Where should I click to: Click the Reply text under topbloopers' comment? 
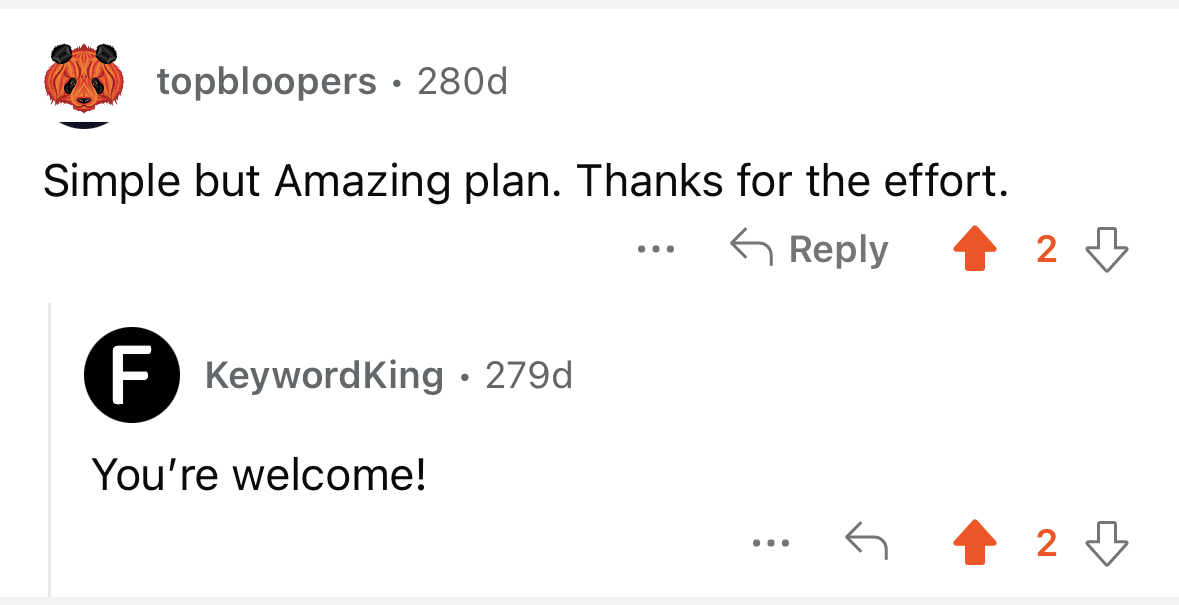click(838, 250)
